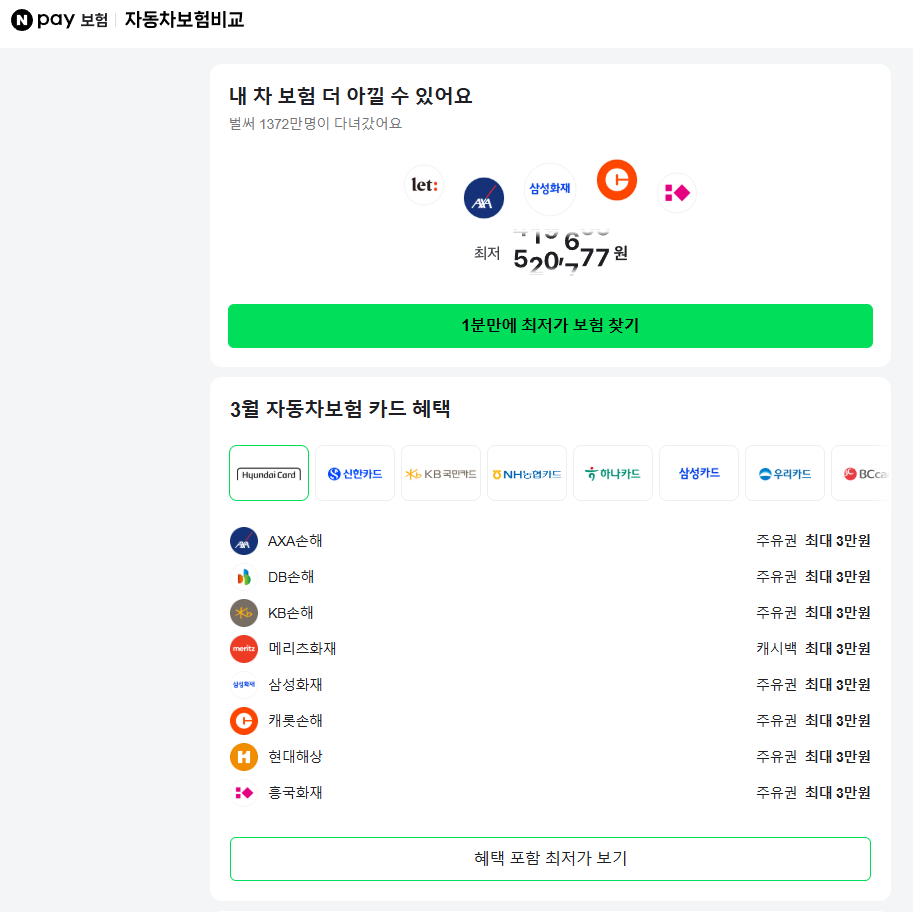Select the 삼성화재 insurer icon in the list
Screen dimensions: 913x912
tap(242, 684)
